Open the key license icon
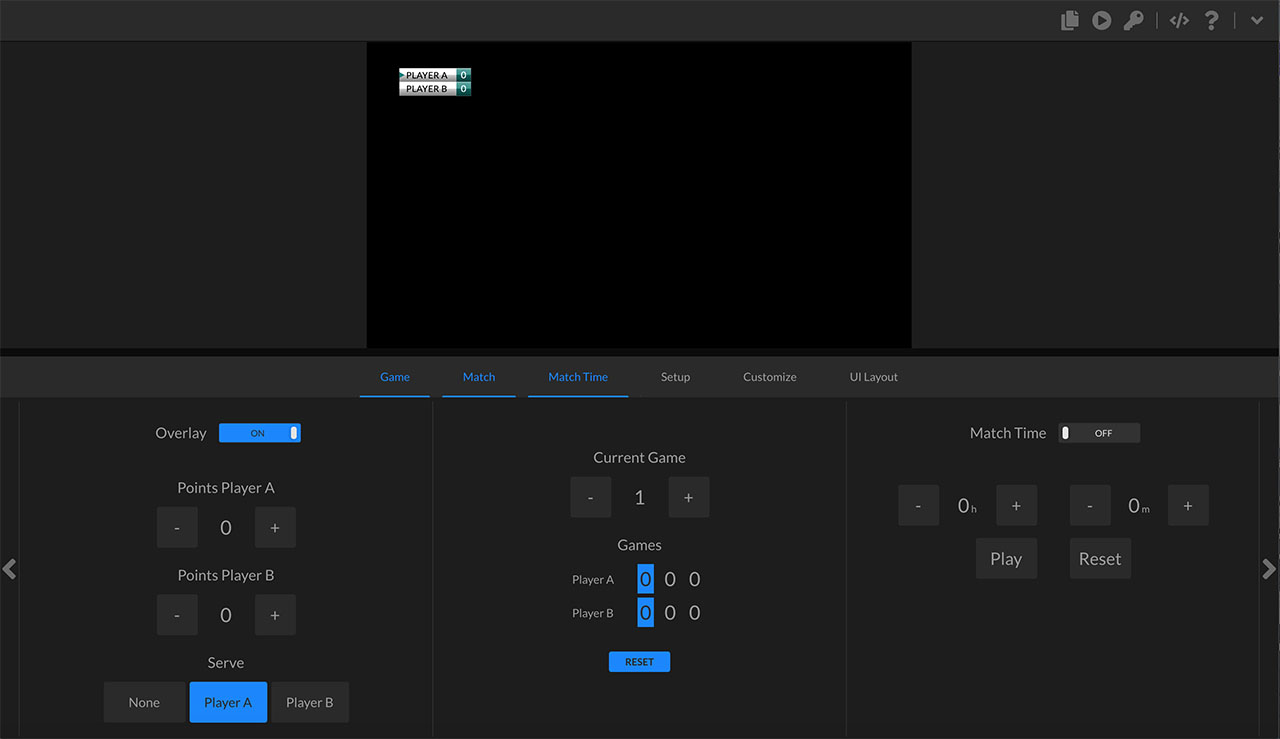The image size is (1280, 739). tap(1133, 20)
